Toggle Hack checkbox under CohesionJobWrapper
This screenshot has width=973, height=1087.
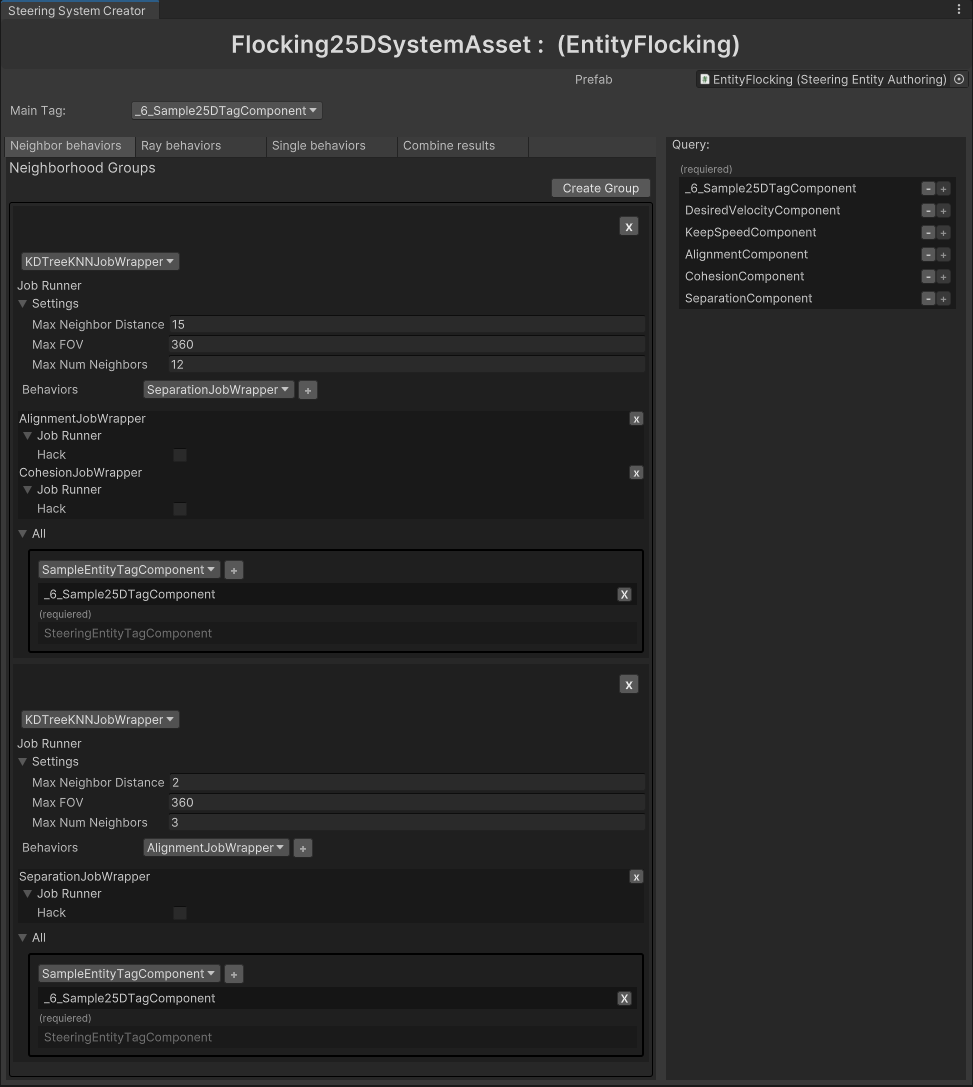180,509
